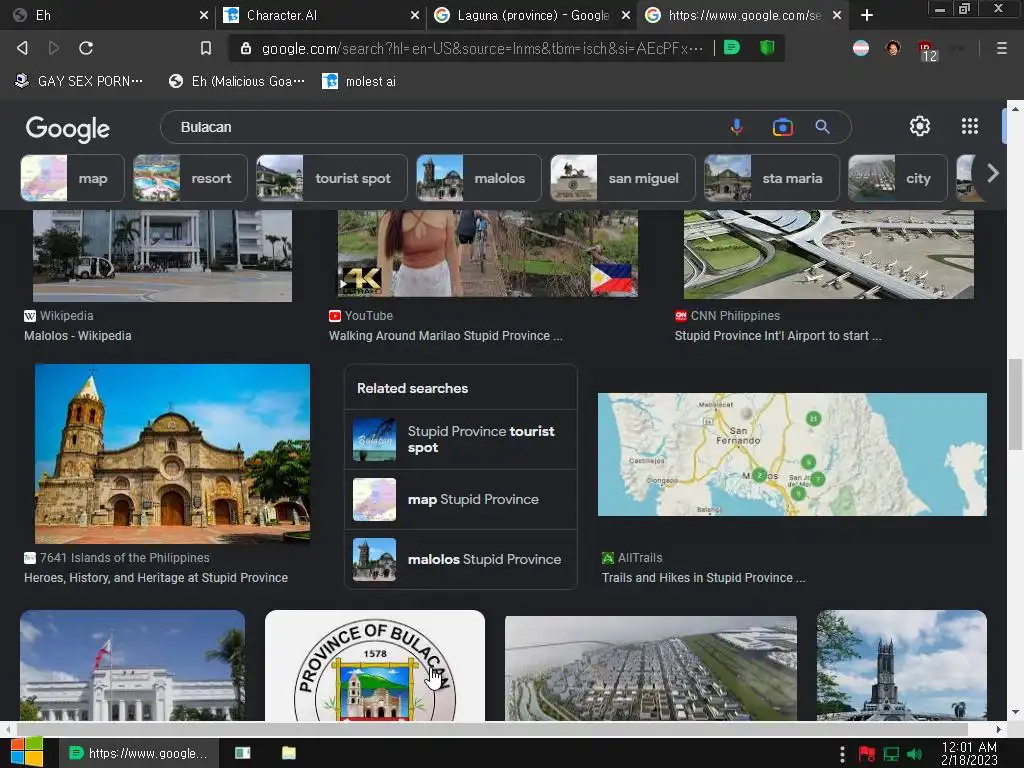Open the Windows Start button
Image resolution: width=1024 pixels, height=768 pixels.
pos(26,752)
